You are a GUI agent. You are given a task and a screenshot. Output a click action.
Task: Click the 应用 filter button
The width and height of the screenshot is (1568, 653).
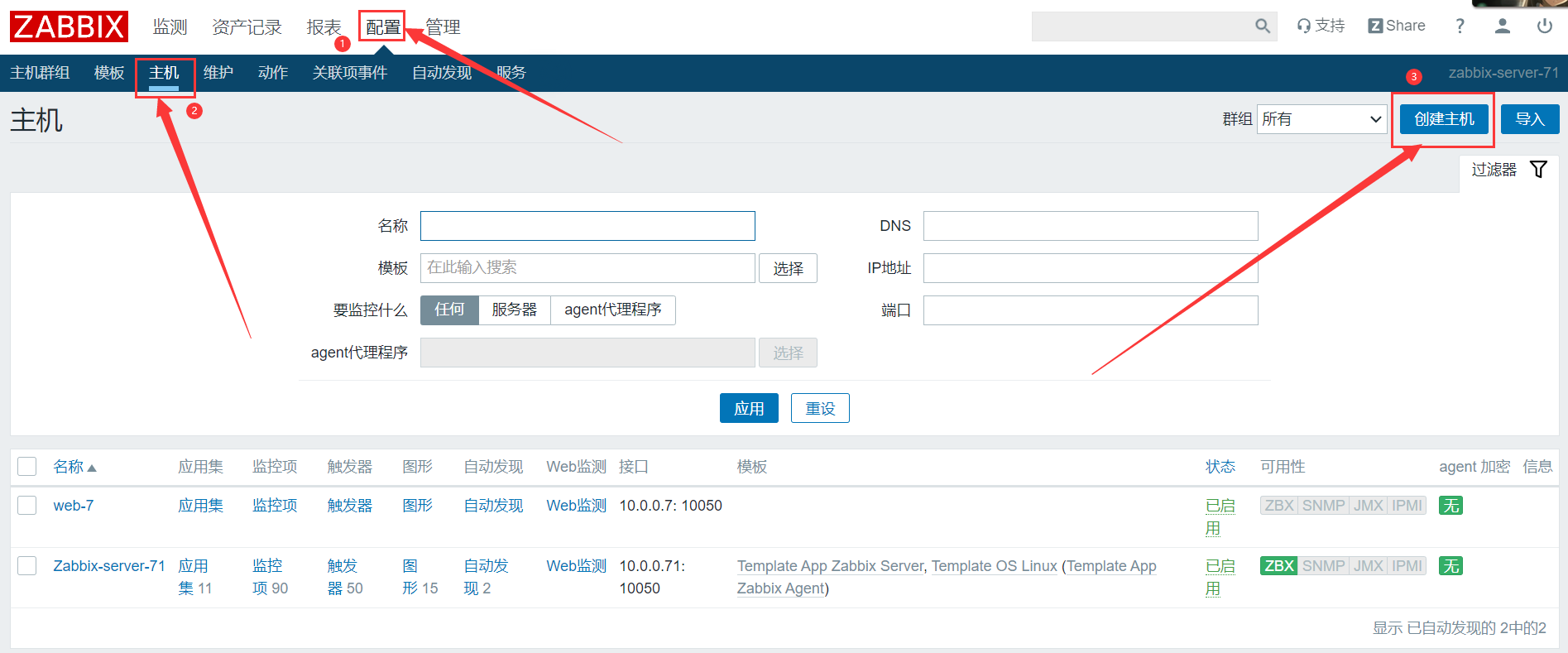click(749, 408)
